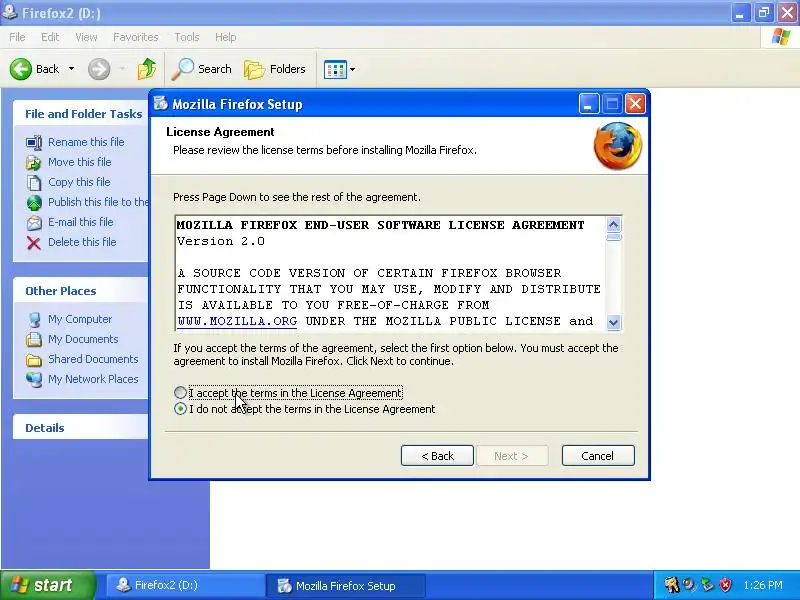Collapse the File and Folder Tasks panel header
The width and height of the screenshot is (800, 600).
click(82, 114)
